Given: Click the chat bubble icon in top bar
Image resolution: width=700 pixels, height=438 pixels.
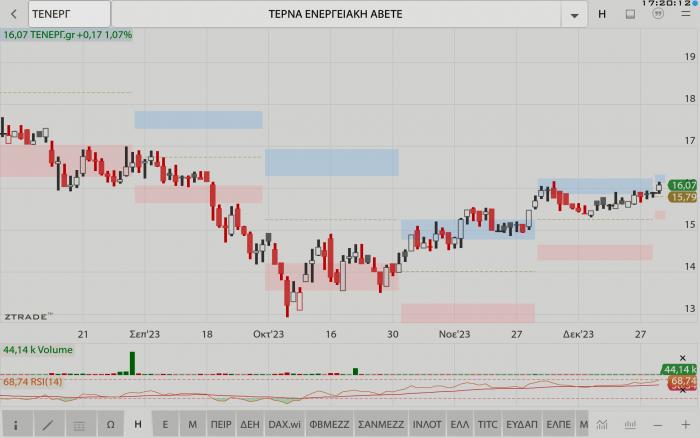Looking at the screenshot, I should coord(658,14).
